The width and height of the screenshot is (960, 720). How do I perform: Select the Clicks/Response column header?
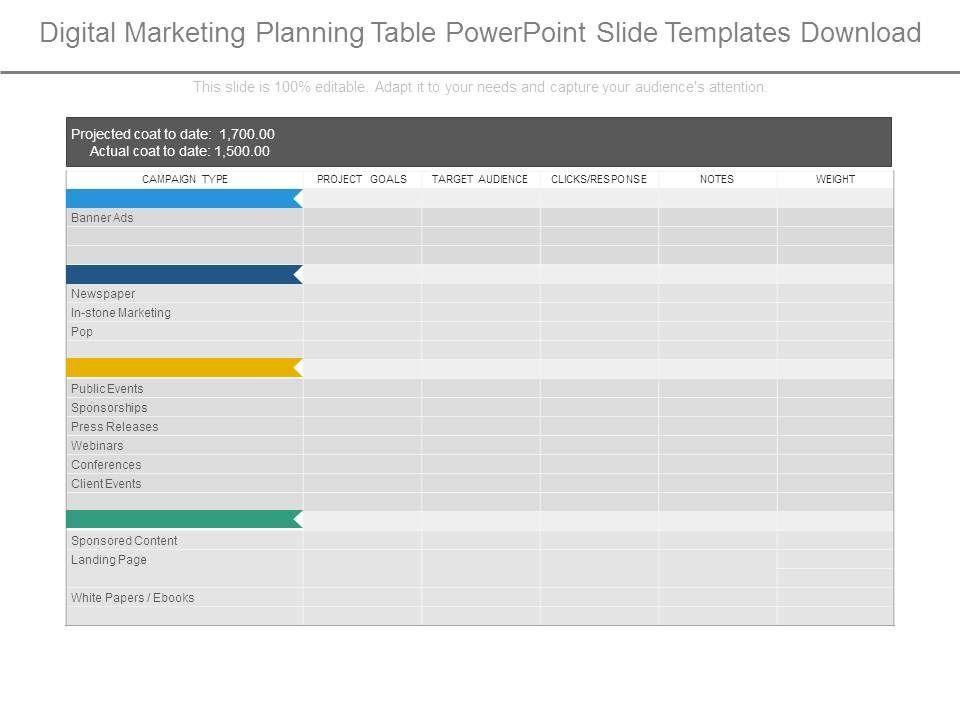[599, 179]
